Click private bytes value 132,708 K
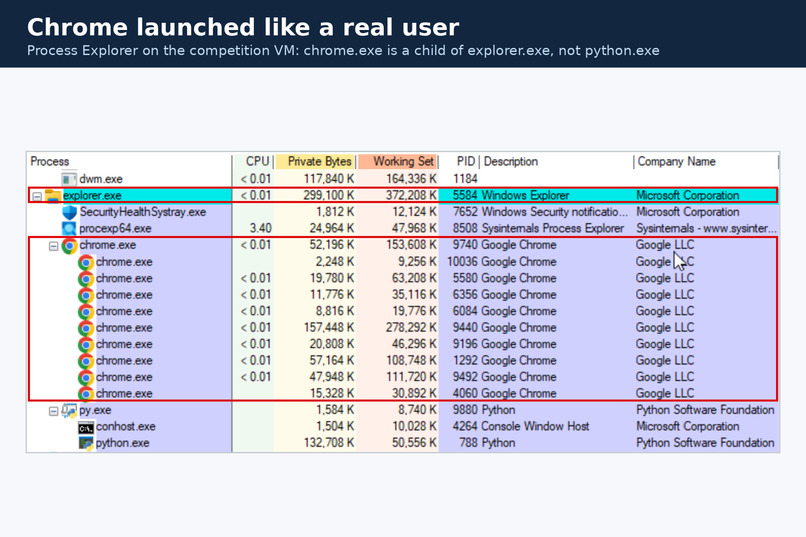 click(x=328, y=443)
